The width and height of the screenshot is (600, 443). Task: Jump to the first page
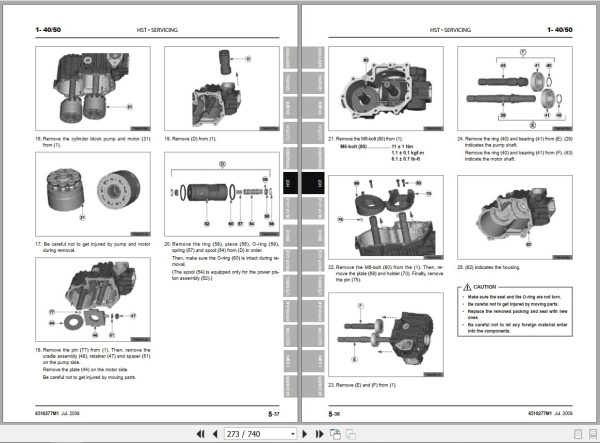pyautogui.click(x=200, y=434)
